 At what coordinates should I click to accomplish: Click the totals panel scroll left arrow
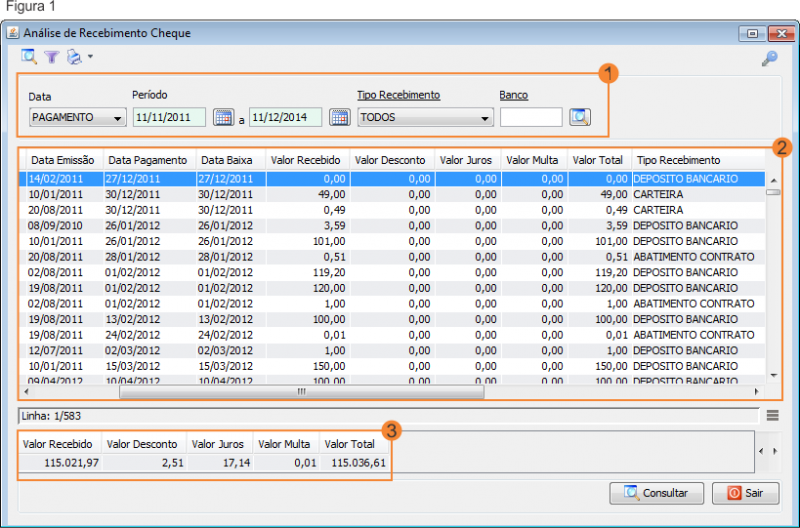[761, 451]
